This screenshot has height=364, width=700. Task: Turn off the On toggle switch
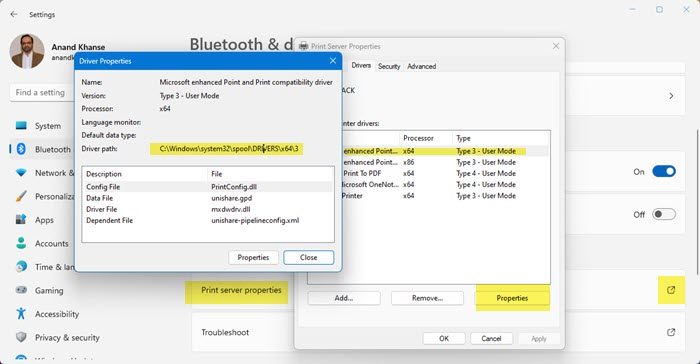tap(664, 172)
